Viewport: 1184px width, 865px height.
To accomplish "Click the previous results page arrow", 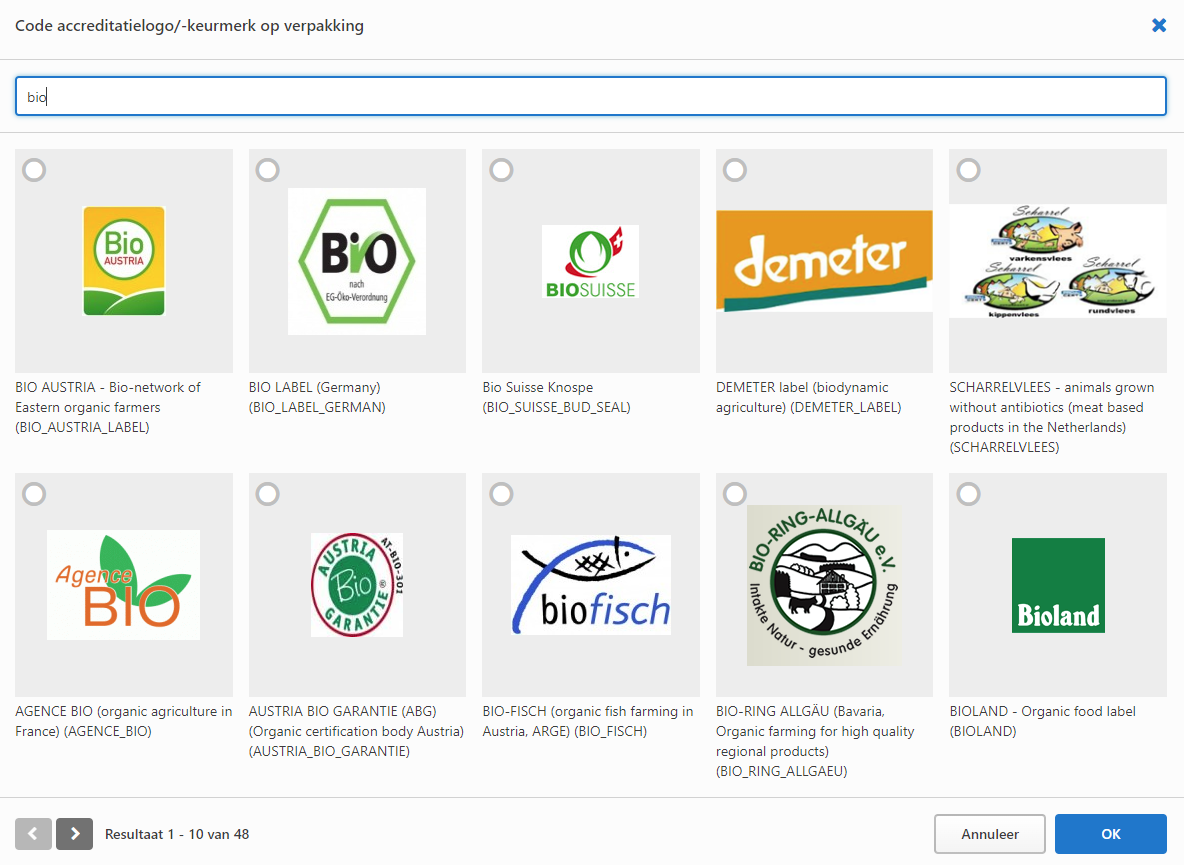I will tap(33, 834).
